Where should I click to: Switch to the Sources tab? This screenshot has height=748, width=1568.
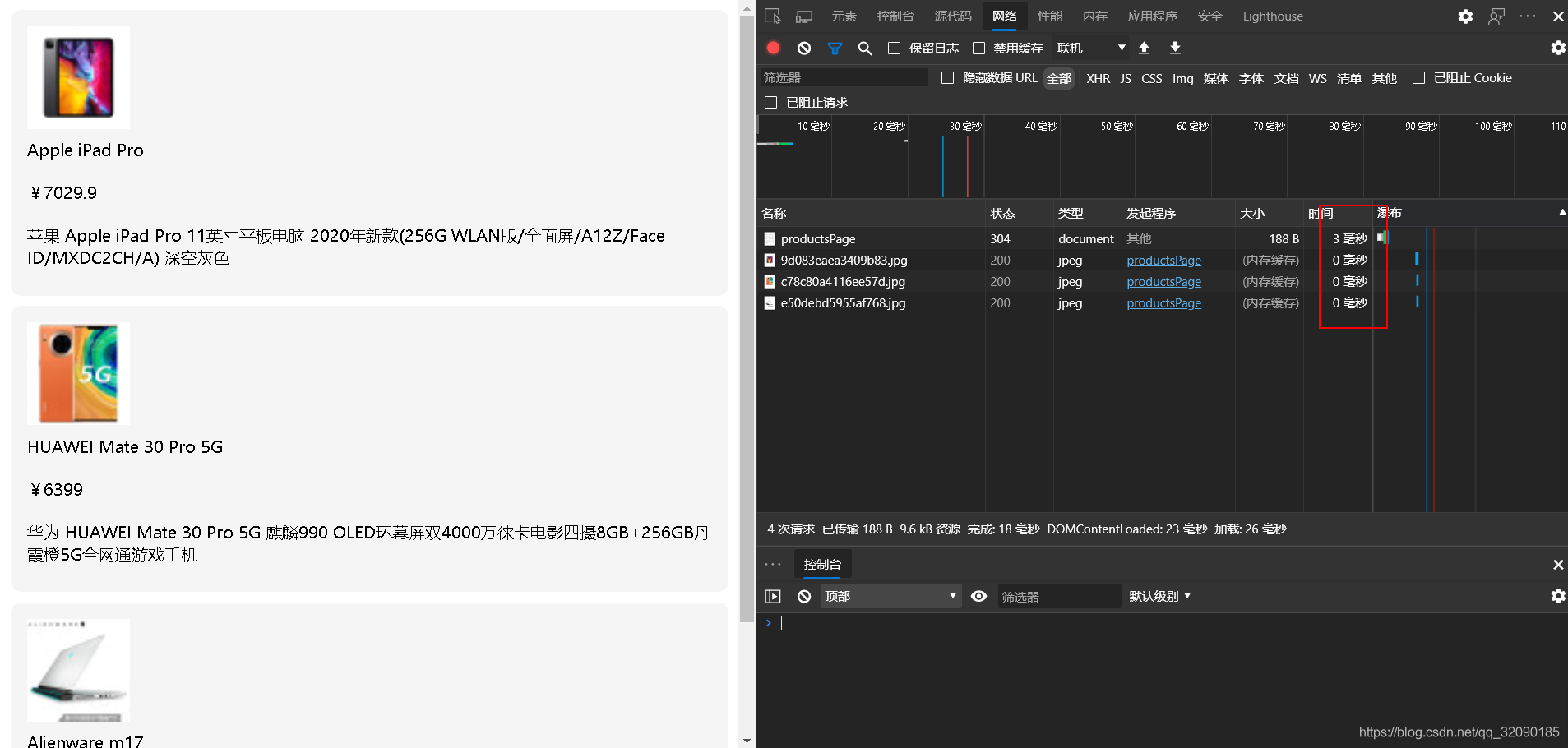[953, 16]
